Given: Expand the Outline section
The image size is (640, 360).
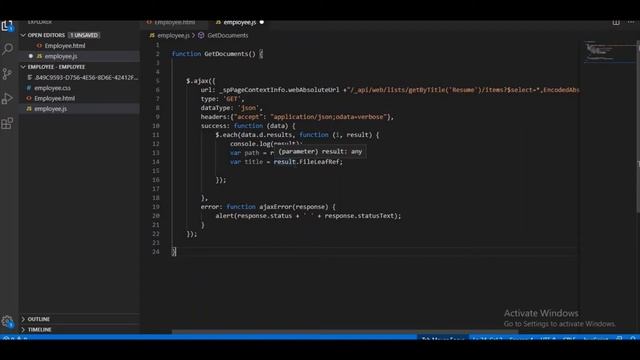Looking at the screenshot, I should tap(23, 319).
